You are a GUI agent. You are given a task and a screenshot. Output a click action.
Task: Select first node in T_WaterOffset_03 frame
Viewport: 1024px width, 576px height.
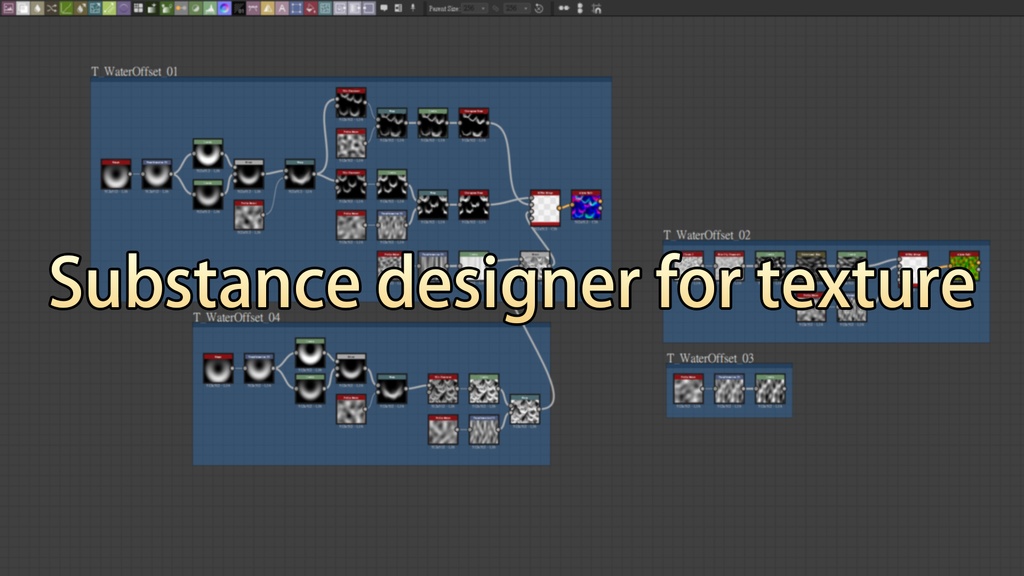pos(688,390)
